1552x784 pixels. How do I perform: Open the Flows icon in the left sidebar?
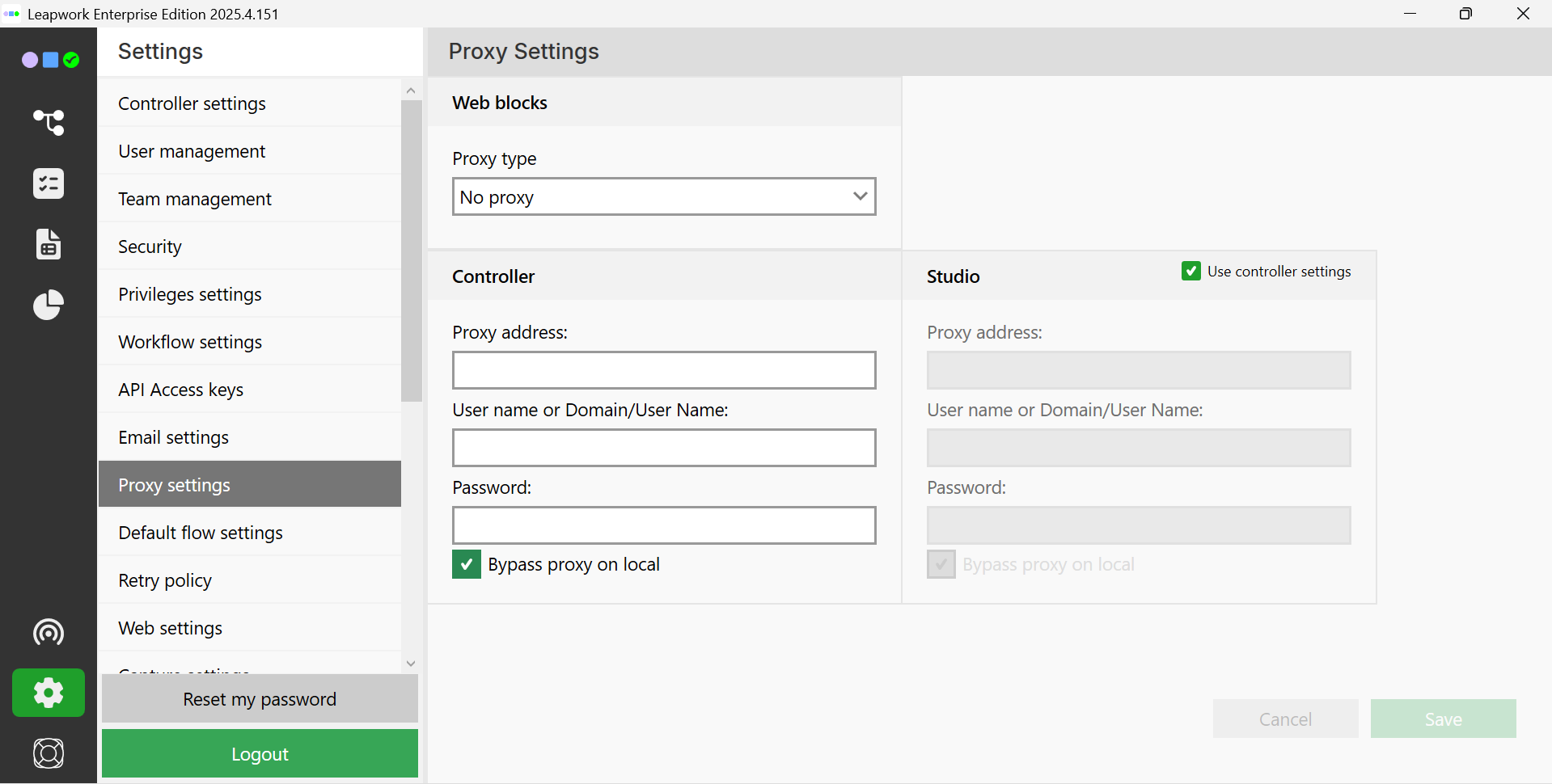coord(49,122)
